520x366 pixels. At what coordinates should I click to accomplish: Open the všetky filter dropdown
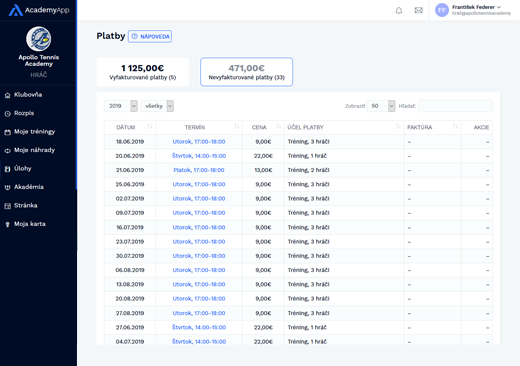tap(157, 106)
